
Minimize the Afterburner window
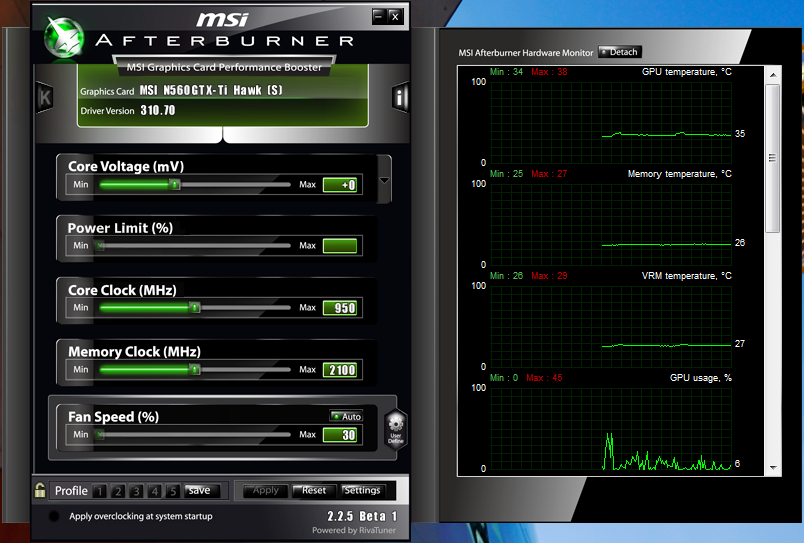click(378, 16)
